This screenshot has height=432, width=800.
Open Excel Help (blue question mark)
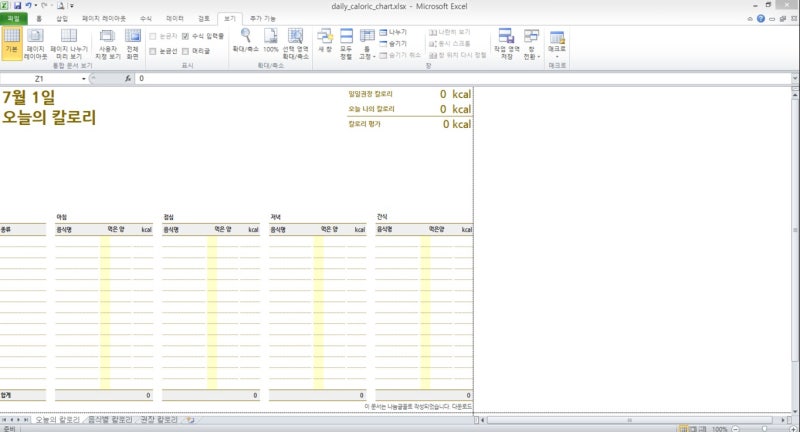(x=761, y=18)
